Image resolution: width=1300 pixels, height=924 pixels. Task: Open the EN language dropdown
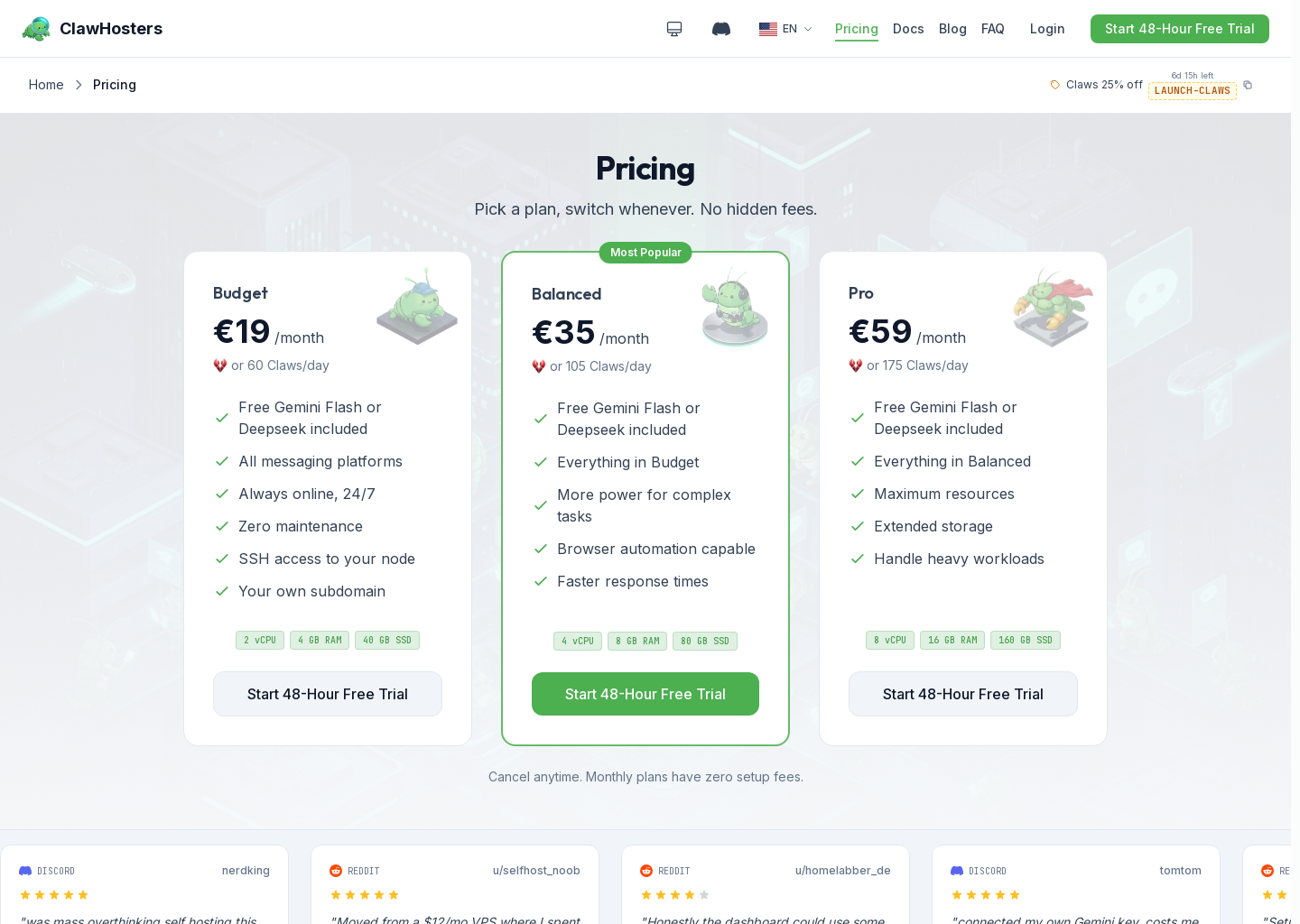790,28
